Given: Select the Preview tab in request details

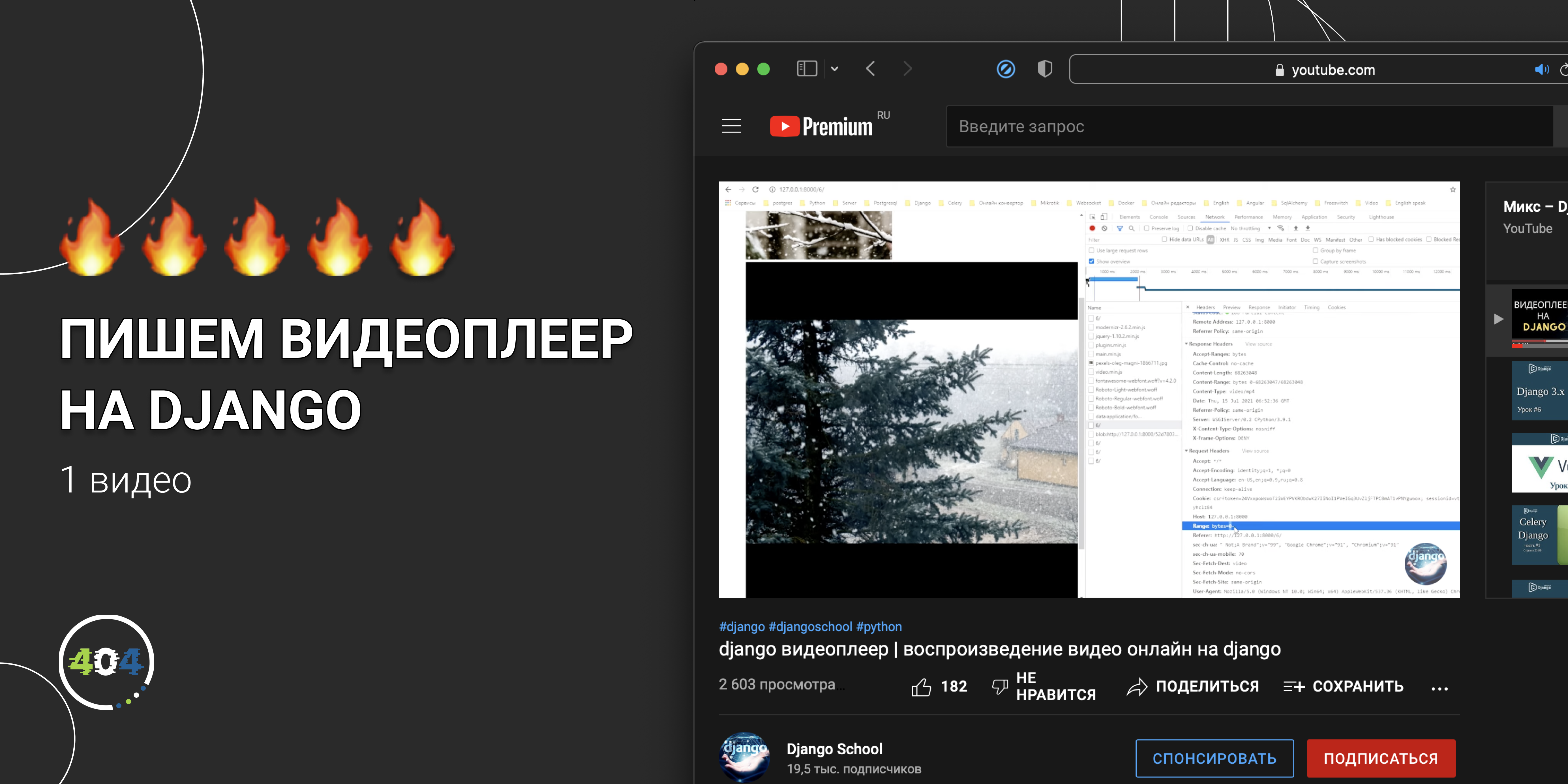Looking at the screenshot, I should [1232, 307].
